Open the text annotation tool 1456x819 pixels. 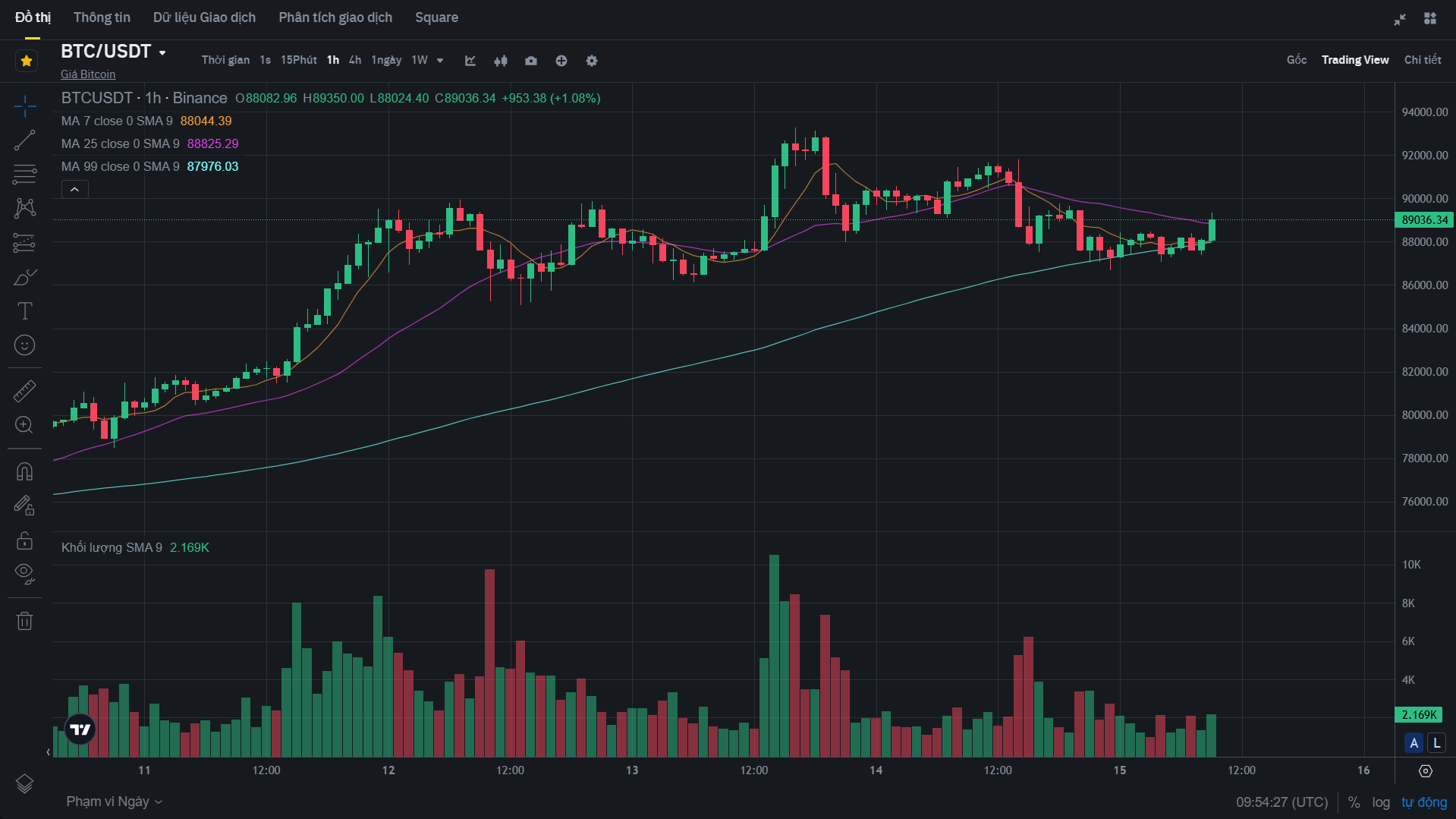coord(24,311)
